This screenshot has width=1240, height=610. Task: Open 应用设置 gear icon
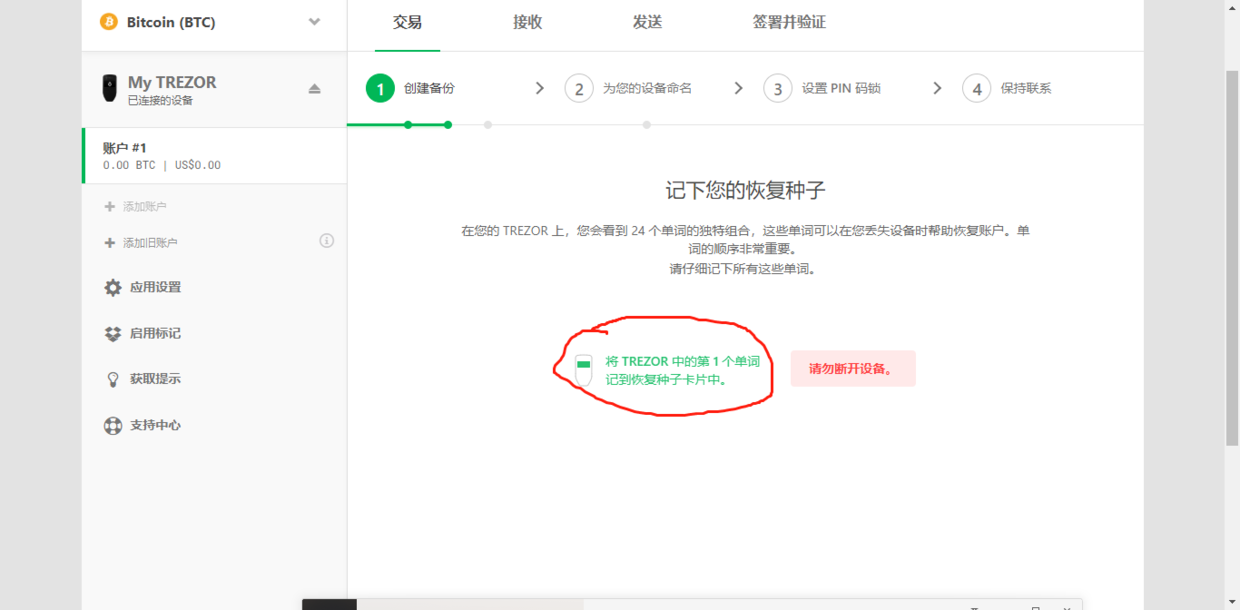[x=113, y=287]
